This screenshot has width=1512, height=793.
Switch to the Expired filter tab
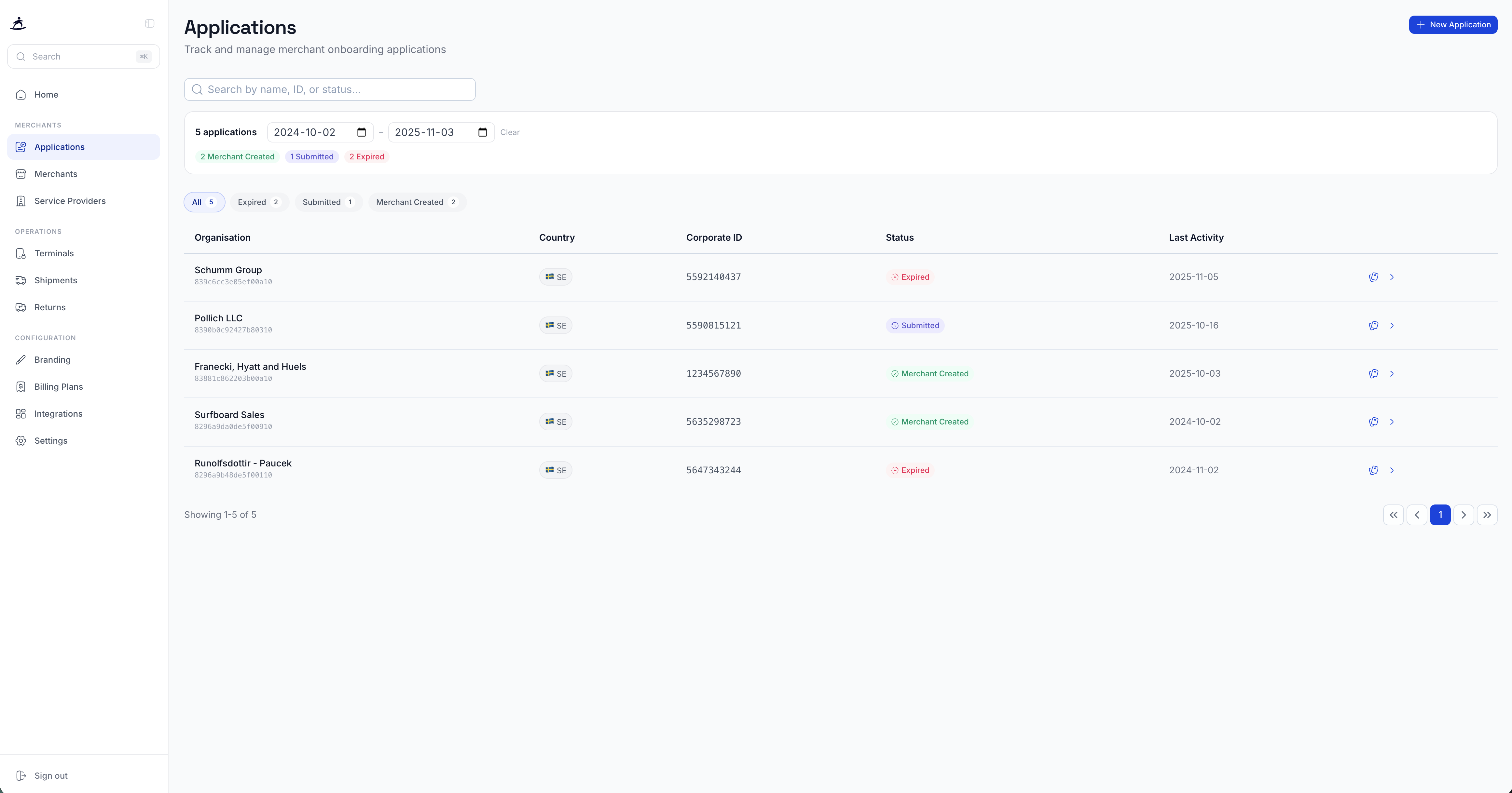(259, 202)
